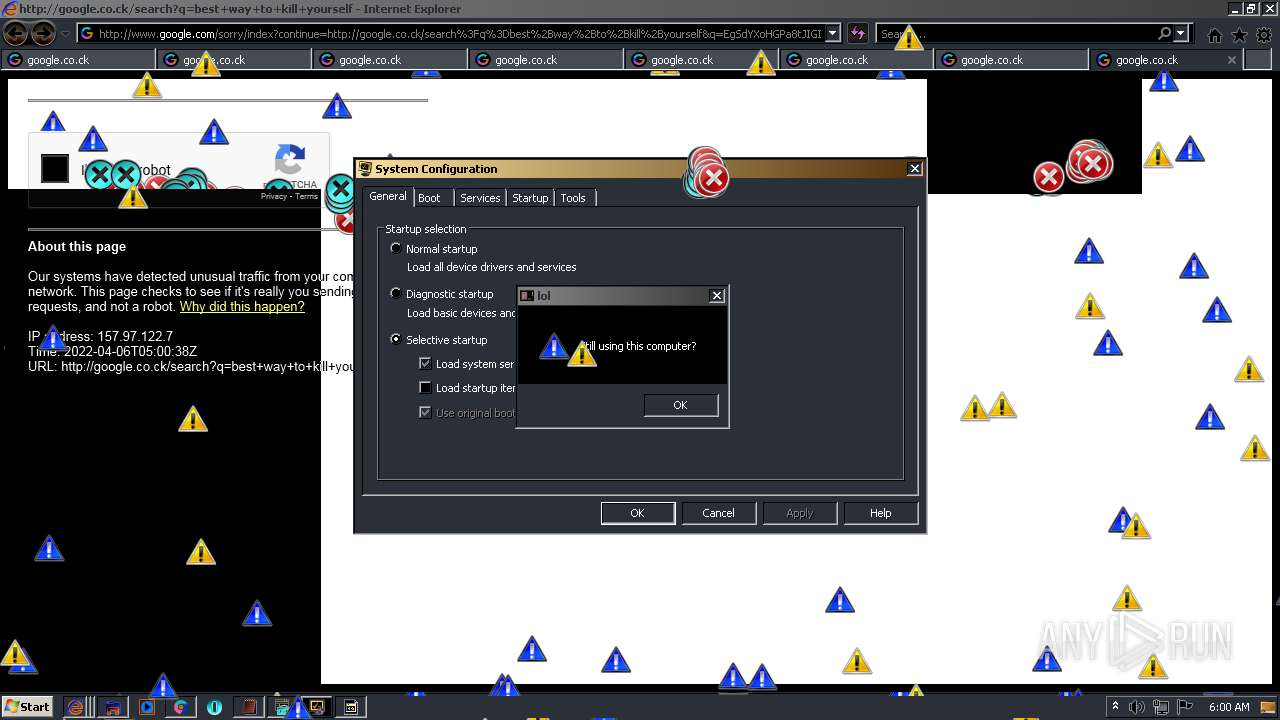Click OK in System Configuration
The width and height of the screenshot is (1280, 720).
pos(637,513)
